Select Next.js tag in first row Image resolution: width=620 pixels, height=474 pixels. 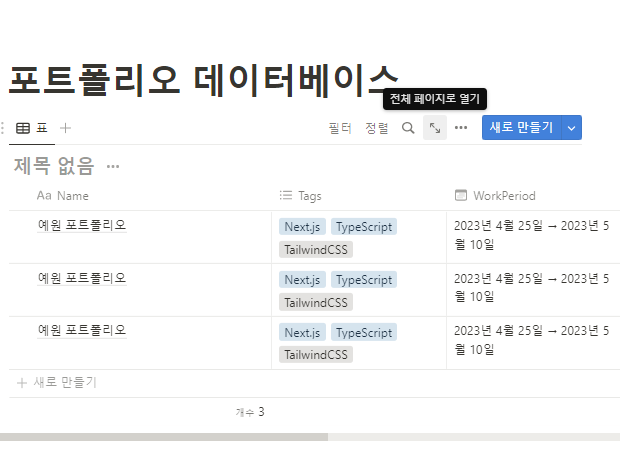pyautogui.click(x=302, y=227)
